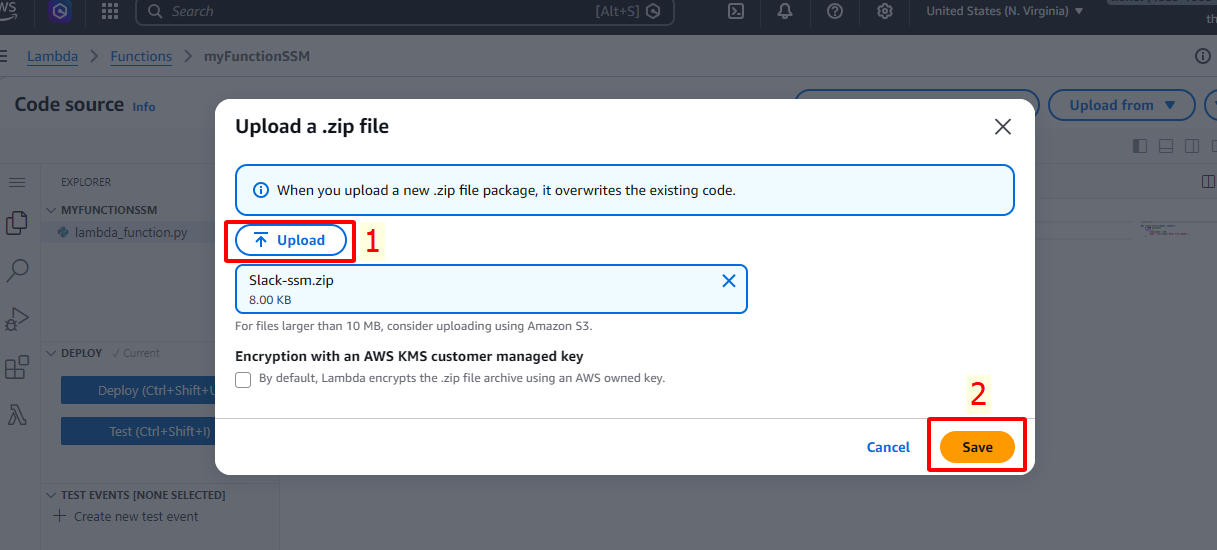The width and height of the screenshot is (1217, 550).
Task: Expand the United States (N. Virginia) region dropdown
Action: pyautogui.click(x=1004, y=11)
